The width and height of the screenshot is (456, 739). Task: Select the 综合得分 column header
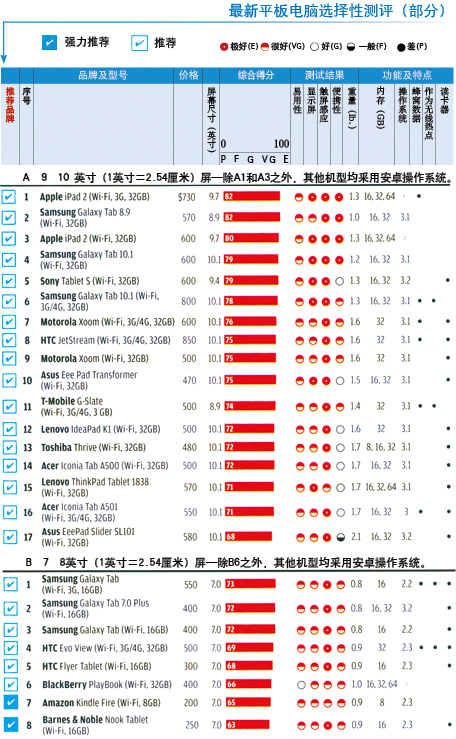255,75
